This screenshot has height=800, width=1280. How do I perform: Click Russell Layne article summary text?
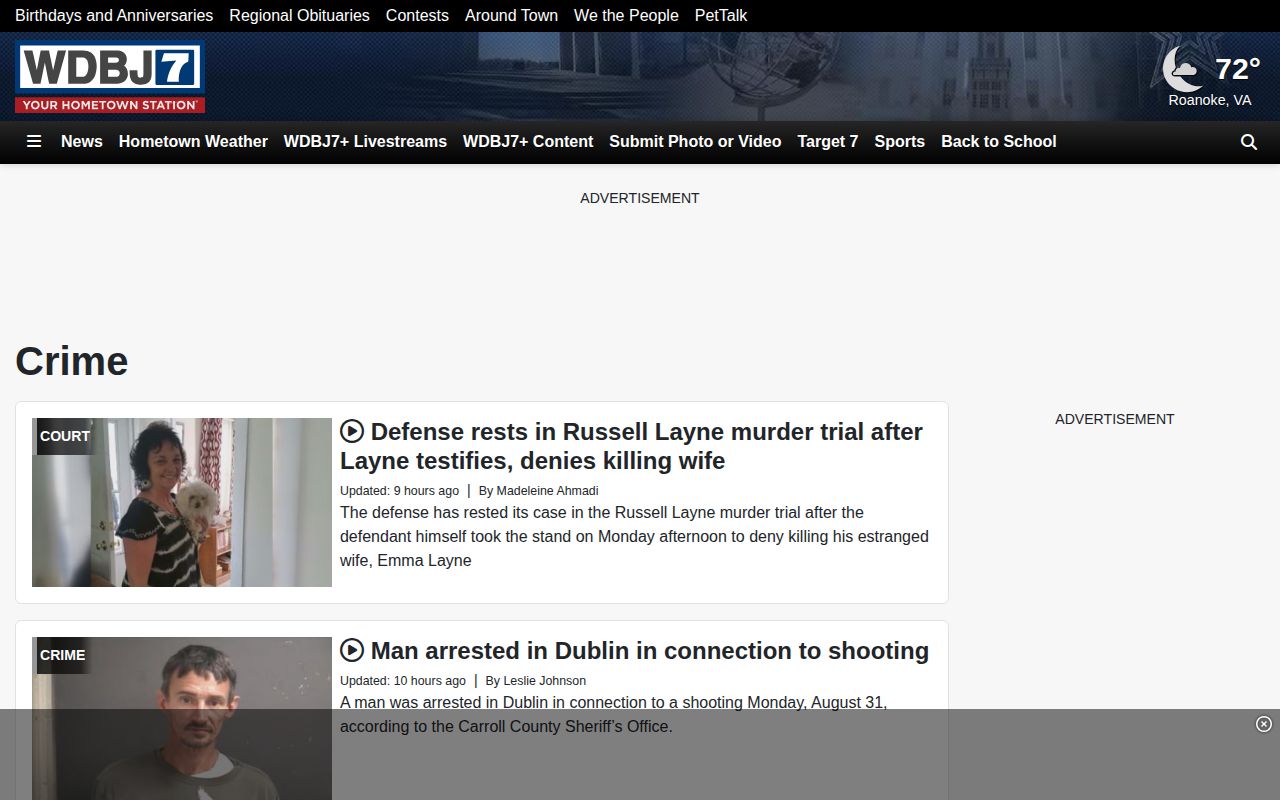pyautogui.click(x=634, y=536)
